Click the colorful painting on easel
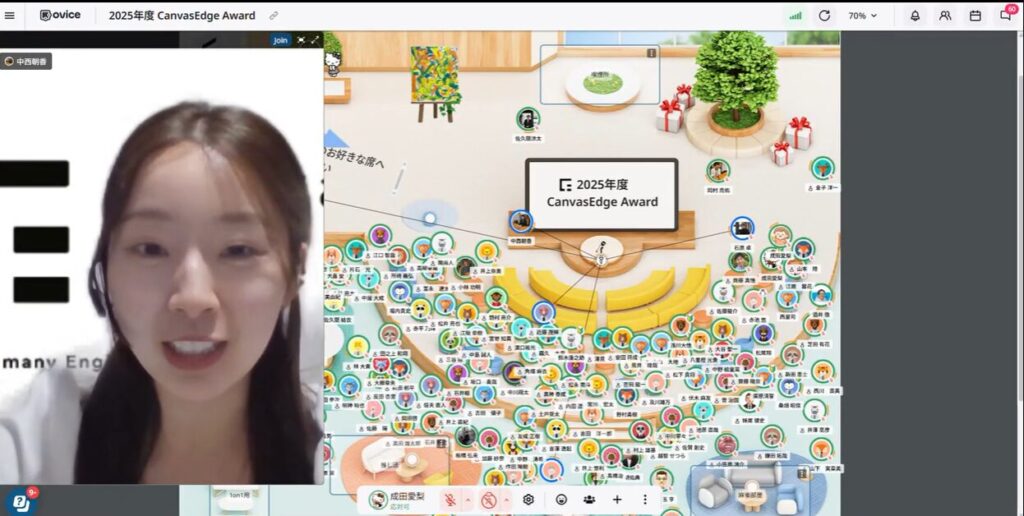Image resolution: width=1024 pixels, height=516 pixels. [x=435, y=75]
